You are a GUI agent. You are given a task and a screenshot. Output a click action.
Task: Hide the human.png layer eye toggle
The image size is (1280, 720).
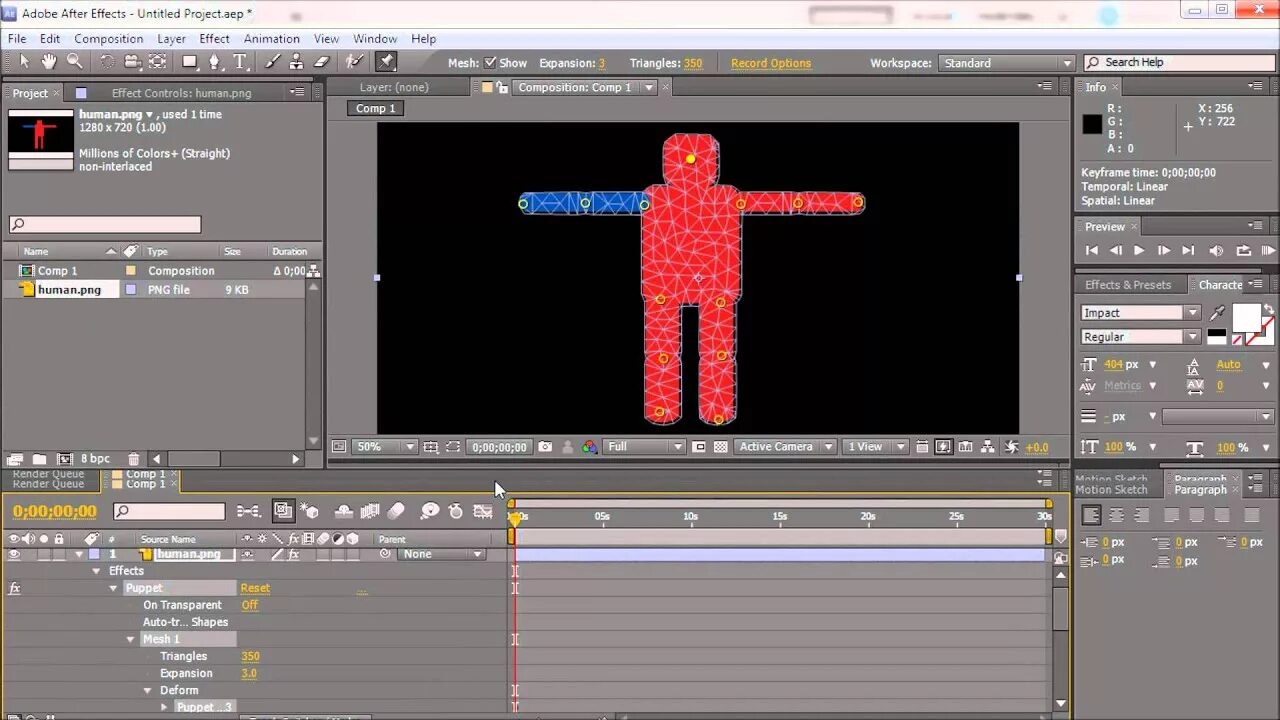(x=14, y=554)
